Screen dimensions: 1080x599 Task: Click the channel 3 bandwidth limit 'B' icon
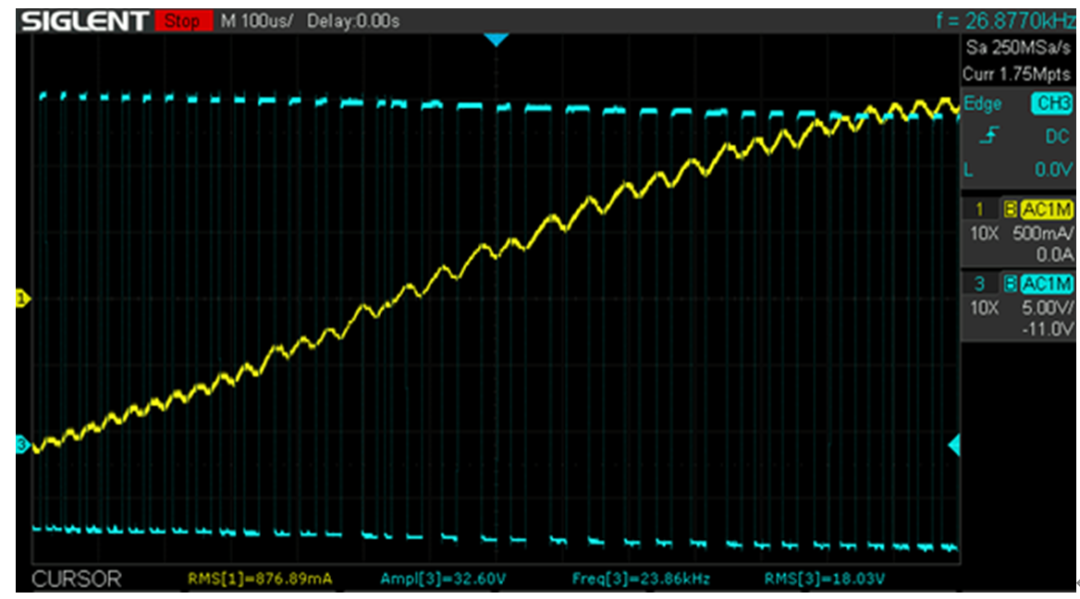(x=1012, y=284)
